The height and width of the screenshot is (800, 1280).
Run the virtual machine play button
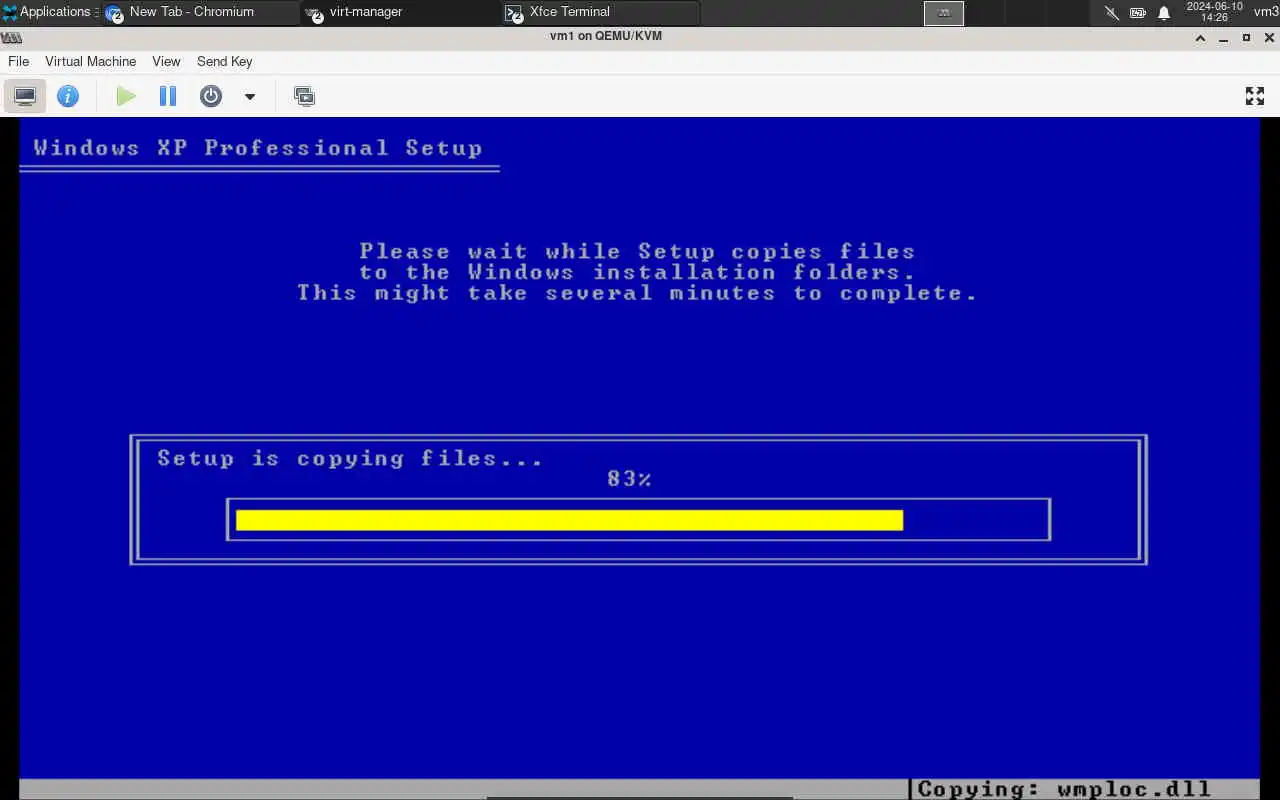pyautogui.click(x=126, y=96)
